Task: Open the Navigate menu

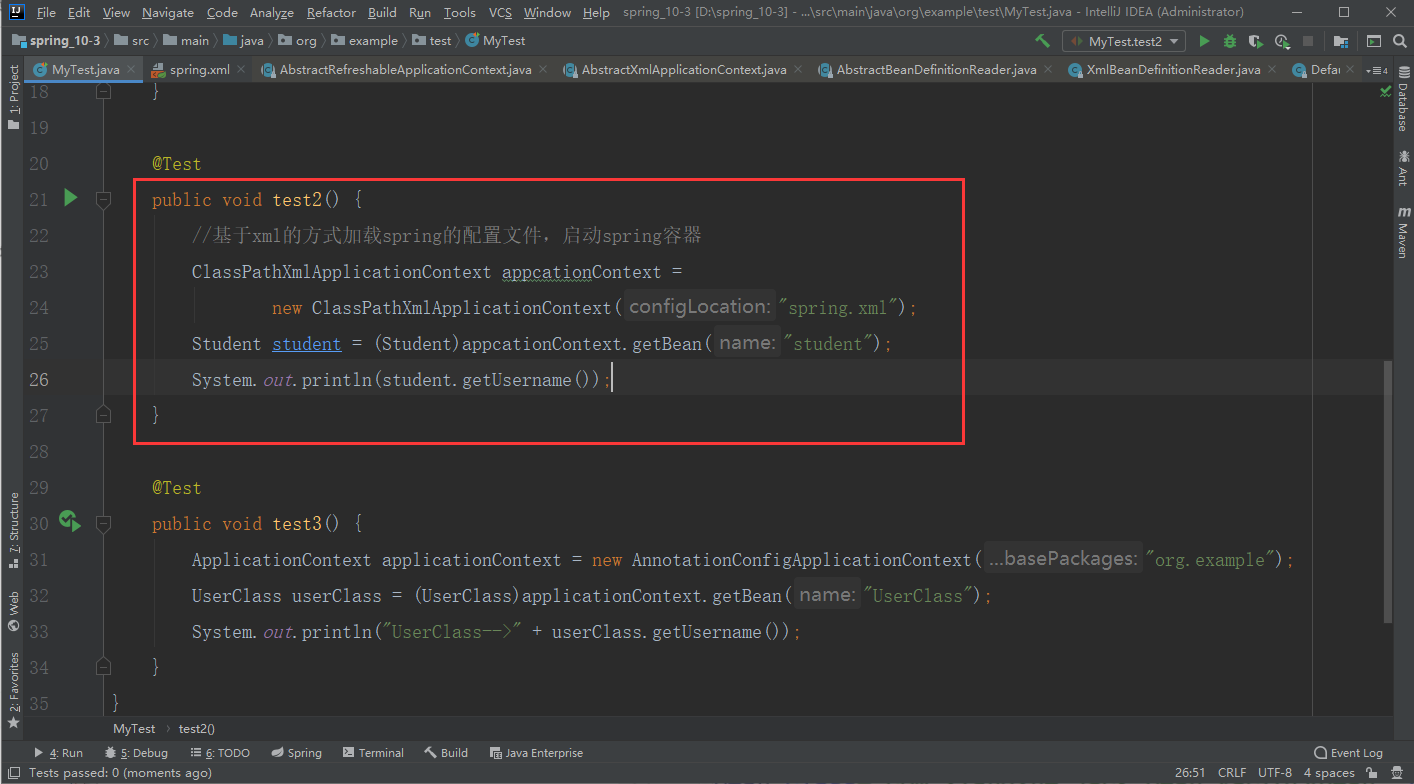Action: click(168, 12)
